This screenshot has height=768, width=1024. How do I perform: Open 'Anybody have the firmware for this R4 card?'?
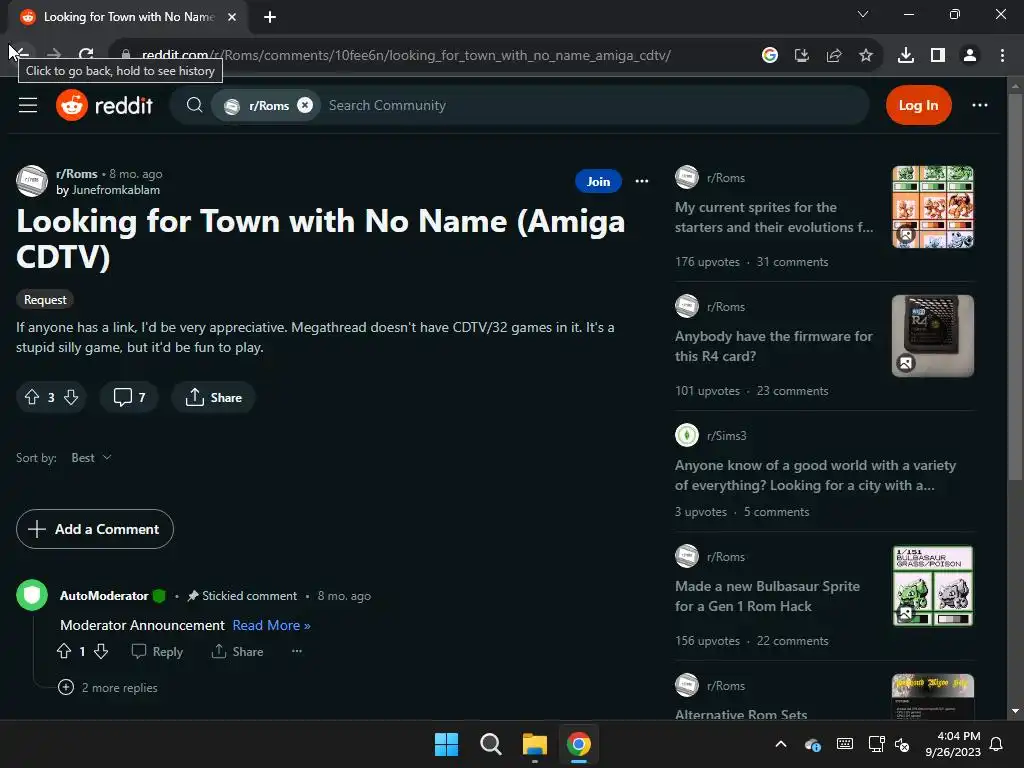pos(774,346)
